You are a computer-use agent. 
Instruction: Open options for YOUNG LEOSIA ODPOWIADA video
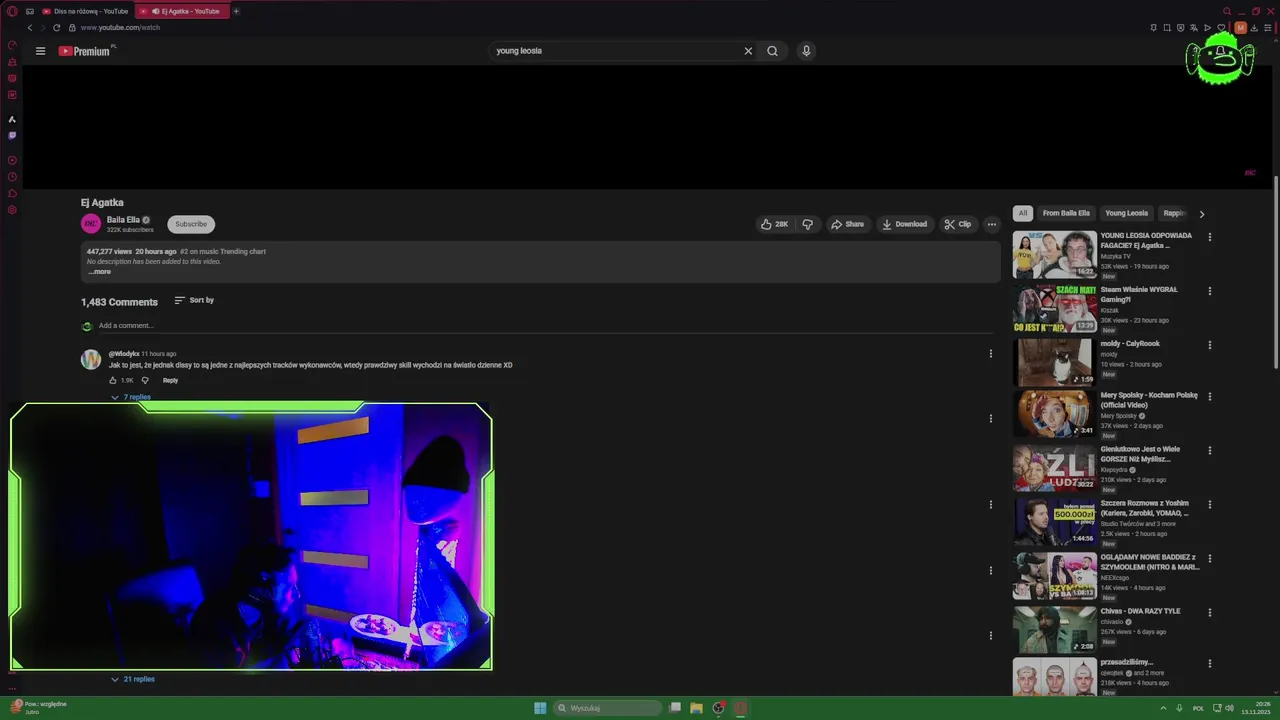(x=1210, y=238)
